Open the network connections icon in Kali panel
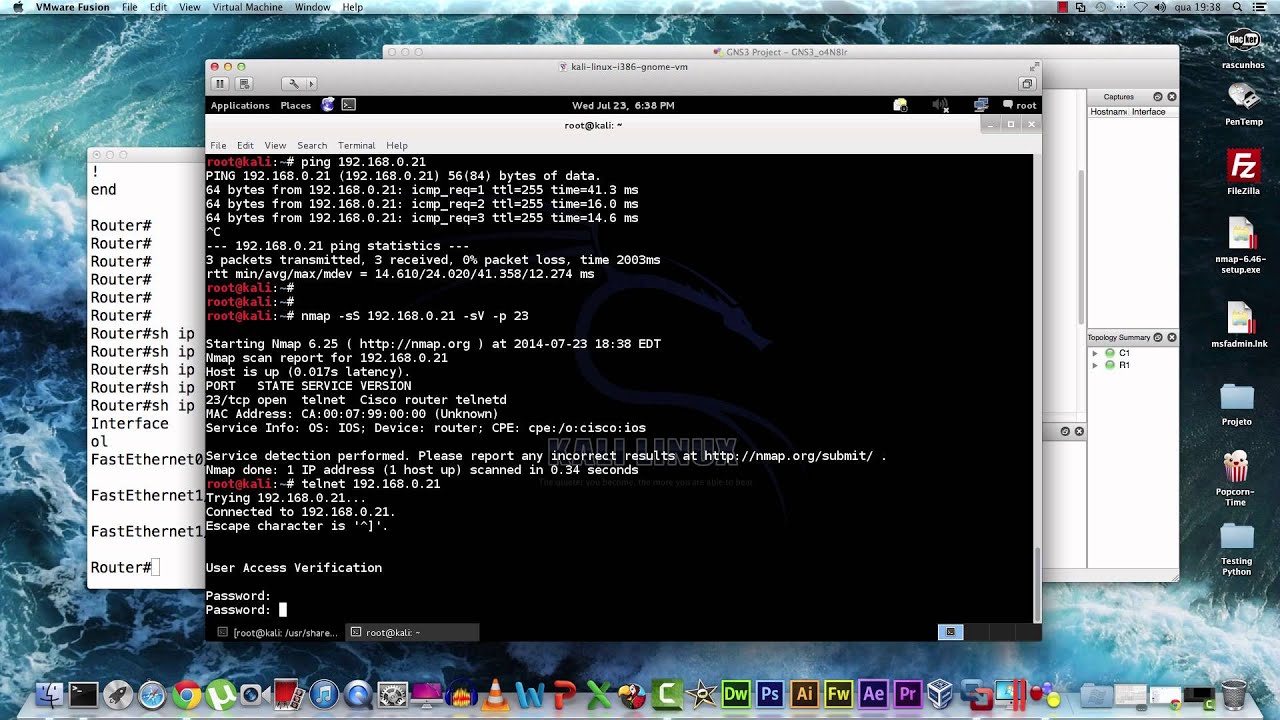1280x720 pixels. point(981,105)
